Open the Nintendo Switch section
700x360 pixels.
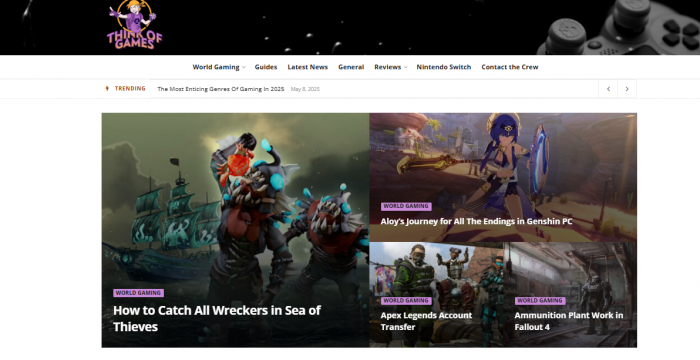[444, 67]
